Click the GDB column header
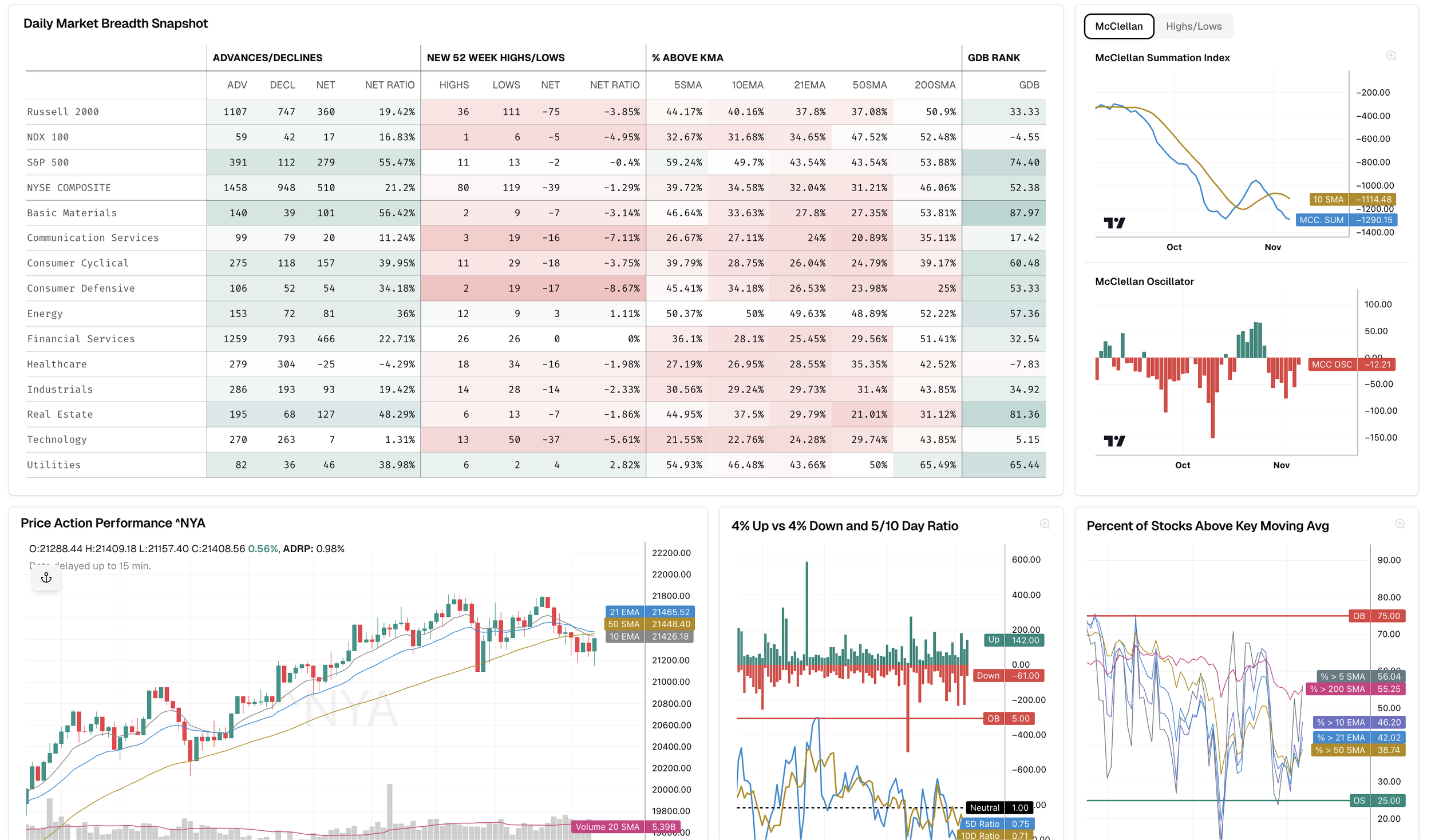The image size is (1431, 840). [1029, 85]
